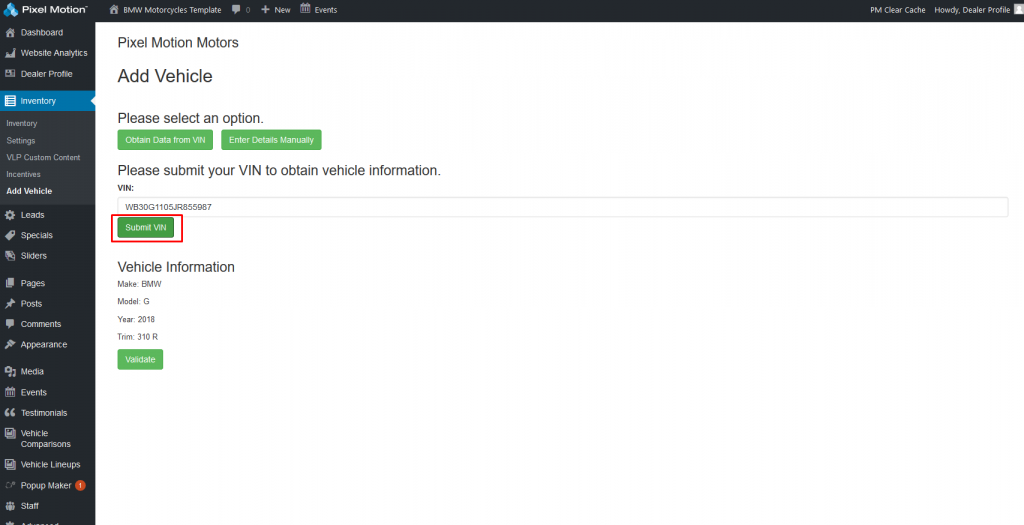Viewport: 1024px width, 525px height.
Task: Open Incentives submenu link
Action: [x=24, y=174]
